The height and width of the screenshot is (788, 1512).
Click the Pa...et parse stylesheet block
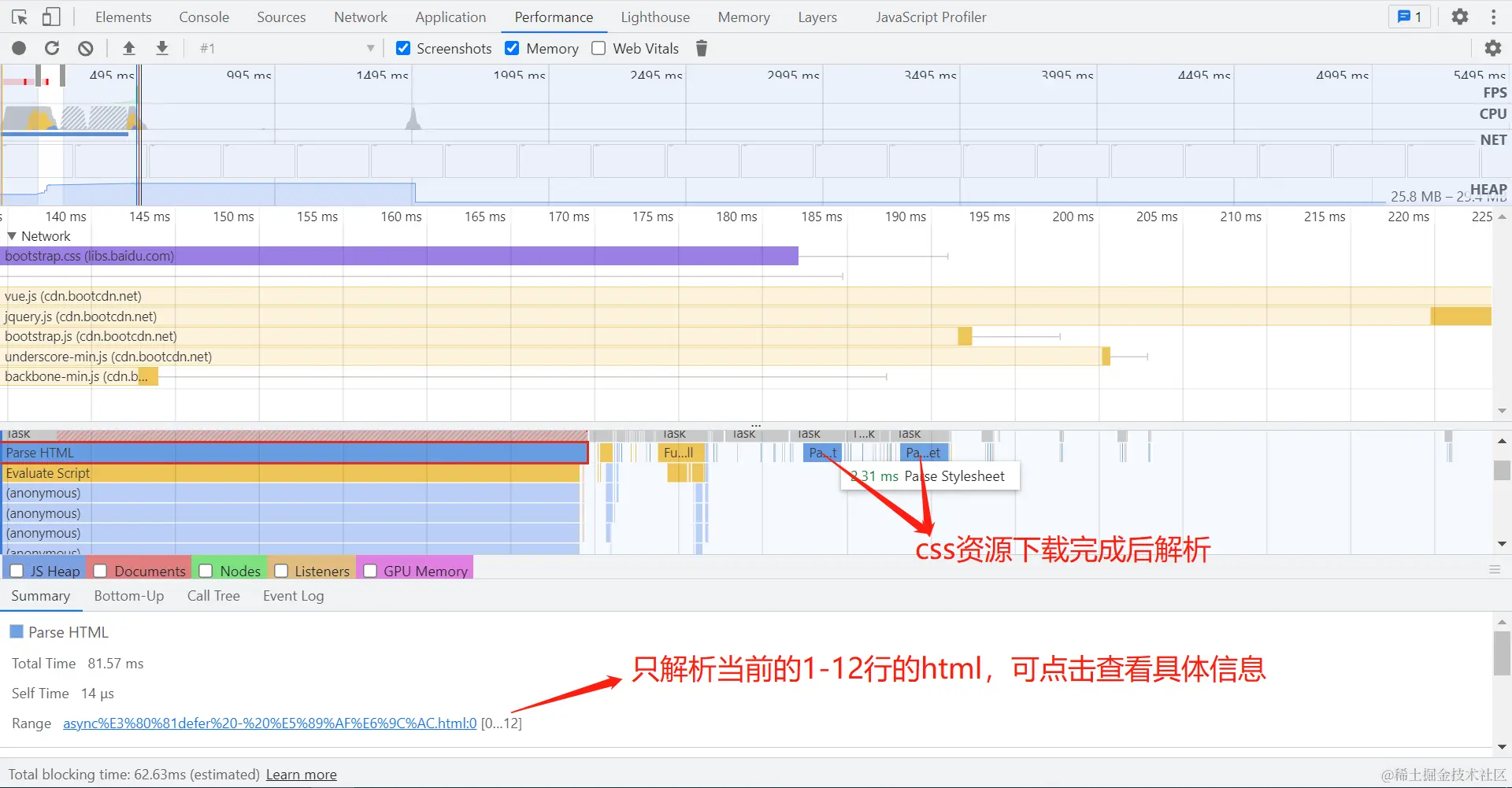coord(925,453)
